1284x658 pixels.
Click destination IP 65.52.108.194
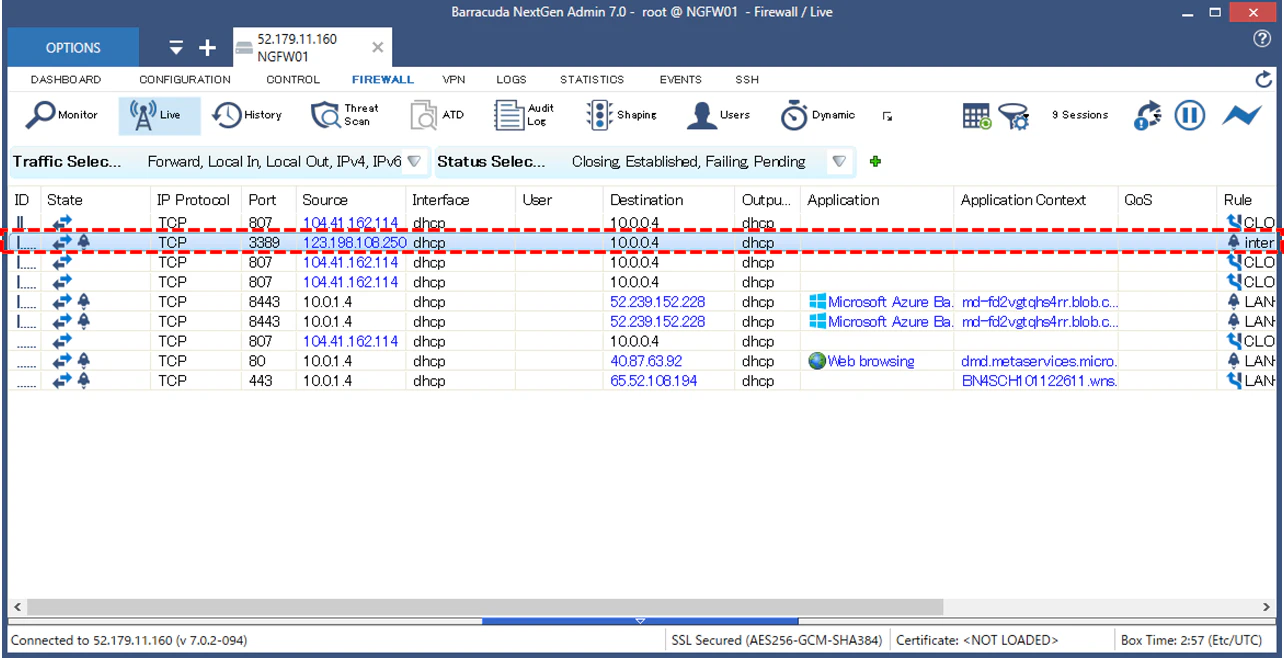(x=654, y=381)
